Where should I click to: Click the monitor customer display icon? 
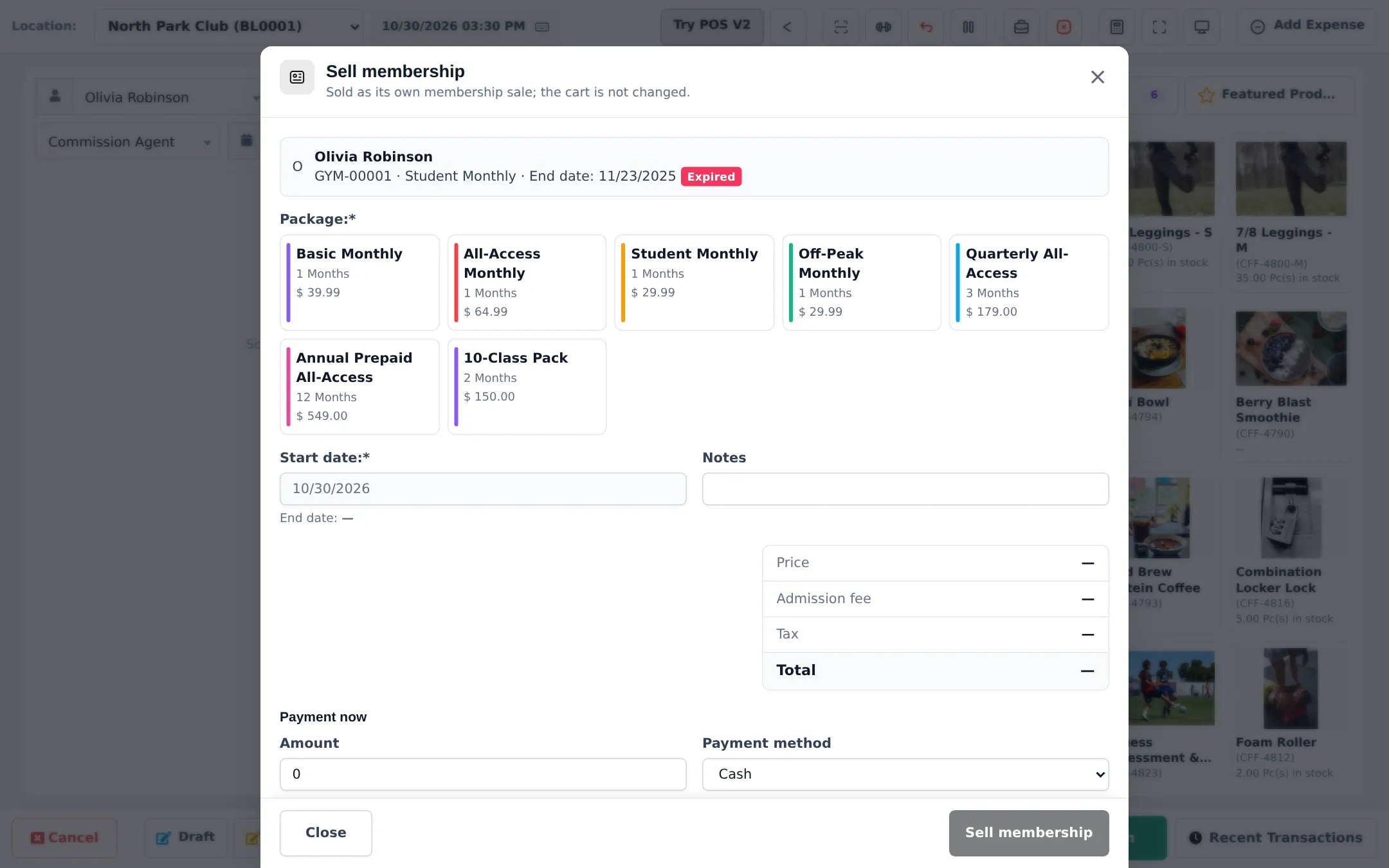click(x=1202, y=26)
